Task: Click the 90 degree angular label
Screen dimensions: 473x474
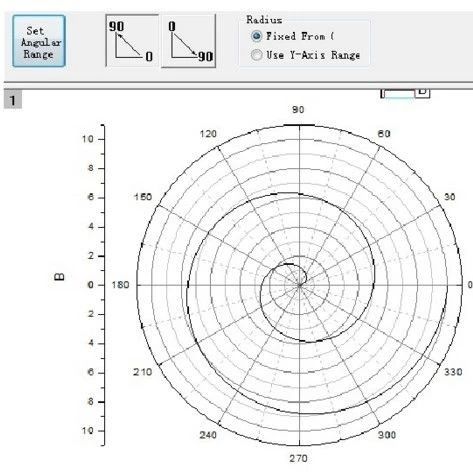Action: coord(298,110)
